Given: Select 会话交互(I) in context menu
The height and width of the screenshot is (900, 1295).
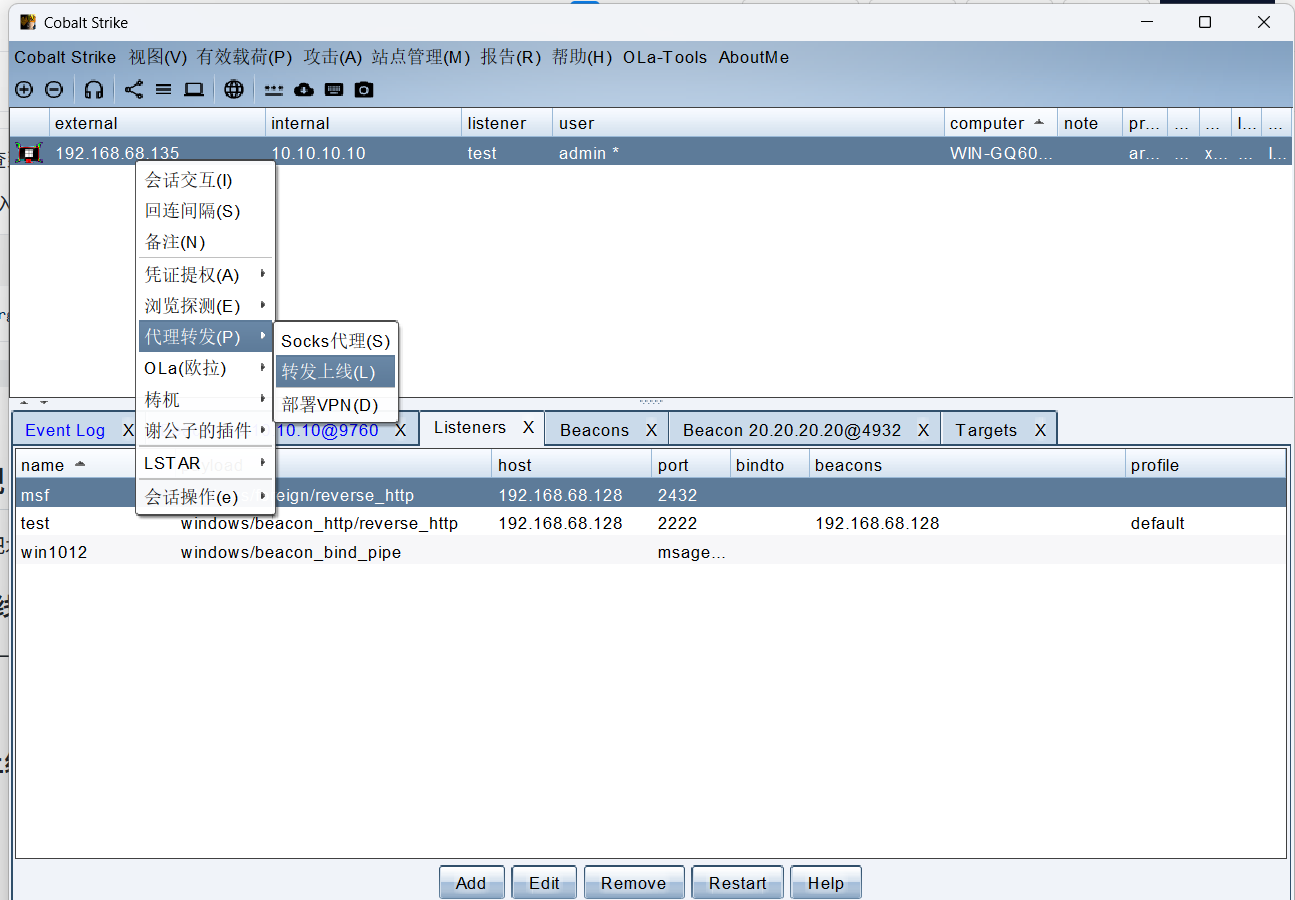Looking at the screenshot, I should tap(205, 180).
